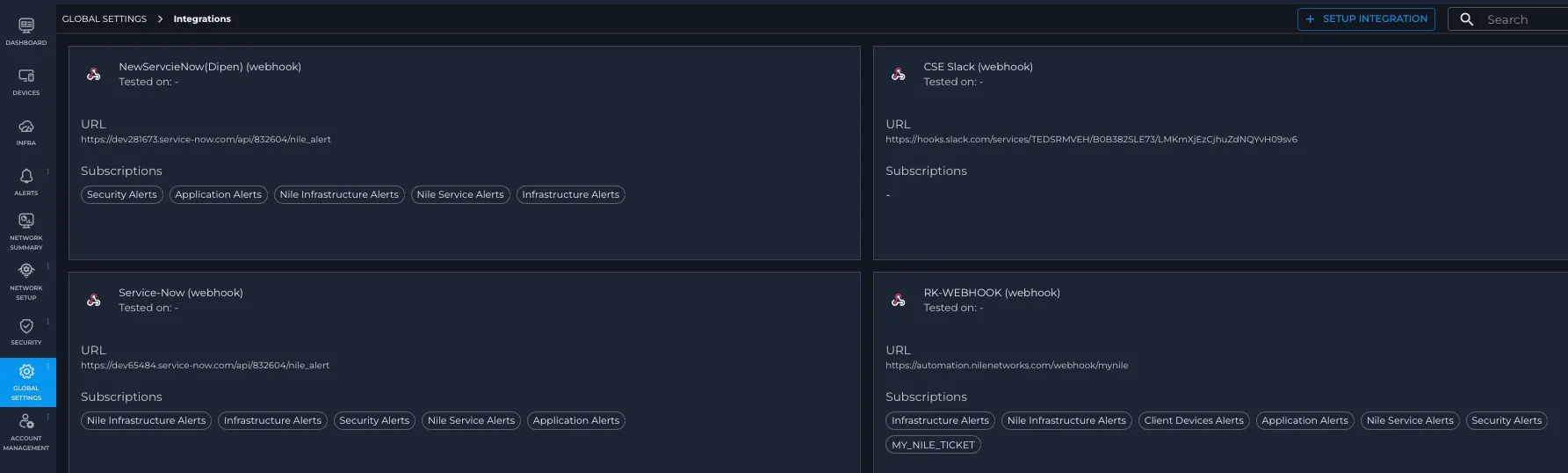The width and height of the screenshot is (1568, 473).
Task: Click Nile Infrastructure Alerts tag in Service-Now card
Action: click(x=147, y=420)
